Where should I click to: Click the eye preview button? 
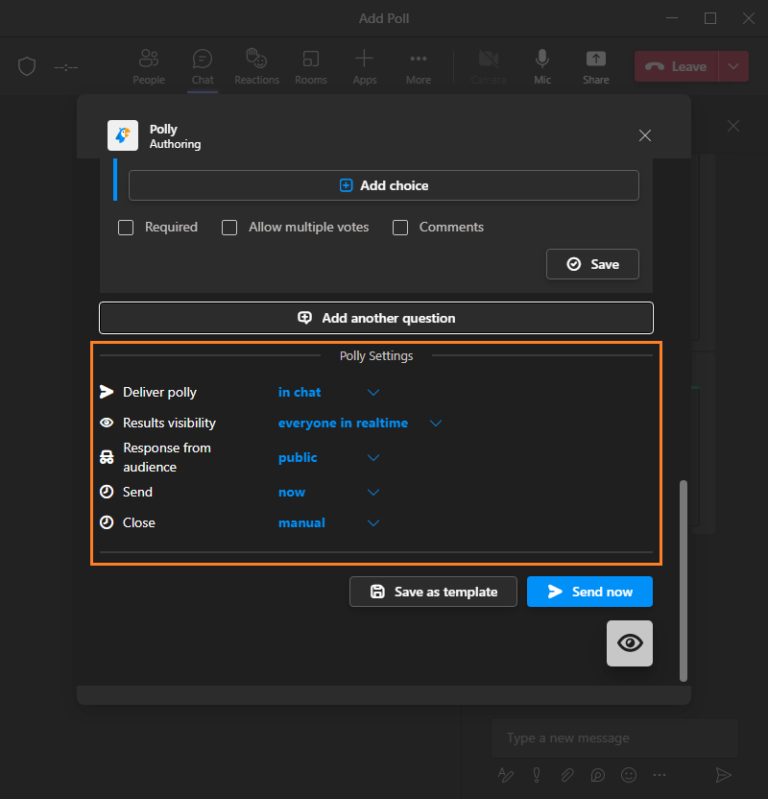click(x=629, y=643)
